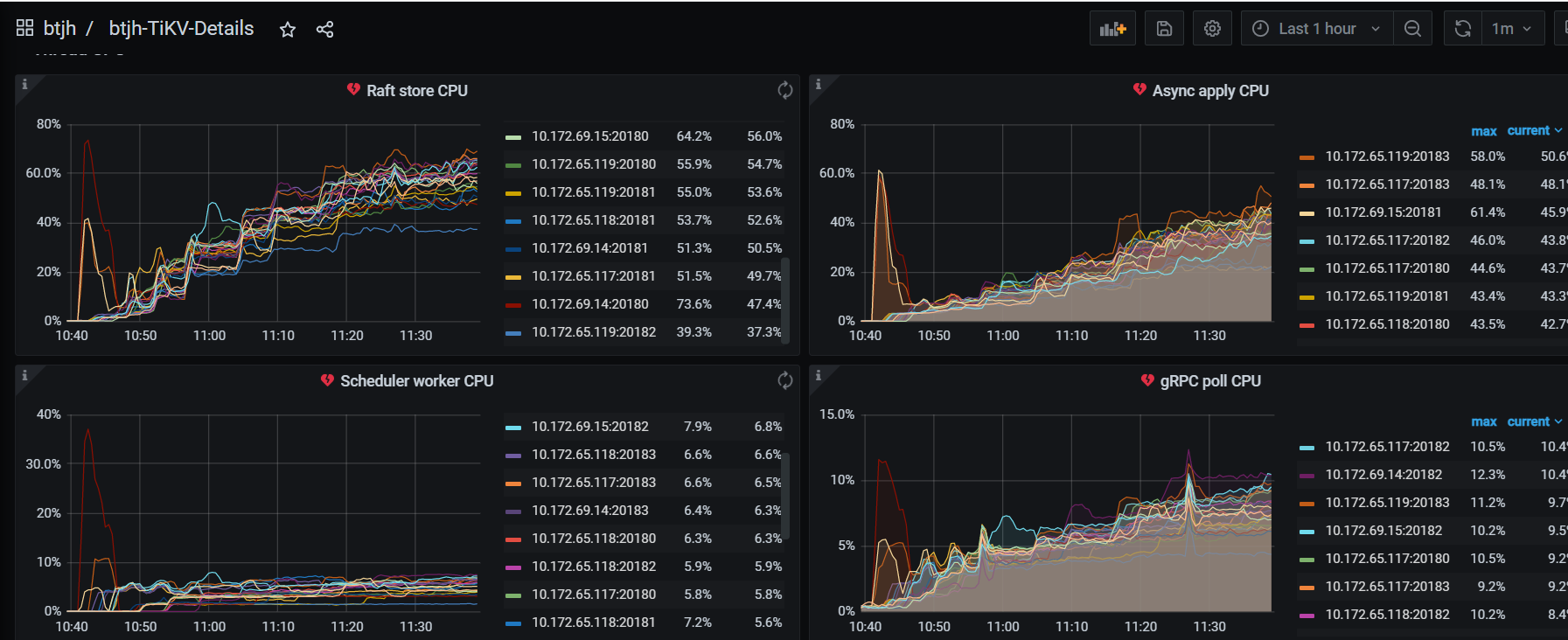Star the btjh-TiKV-Details dashboard
1568x640 pixels.
coord(287,30)
